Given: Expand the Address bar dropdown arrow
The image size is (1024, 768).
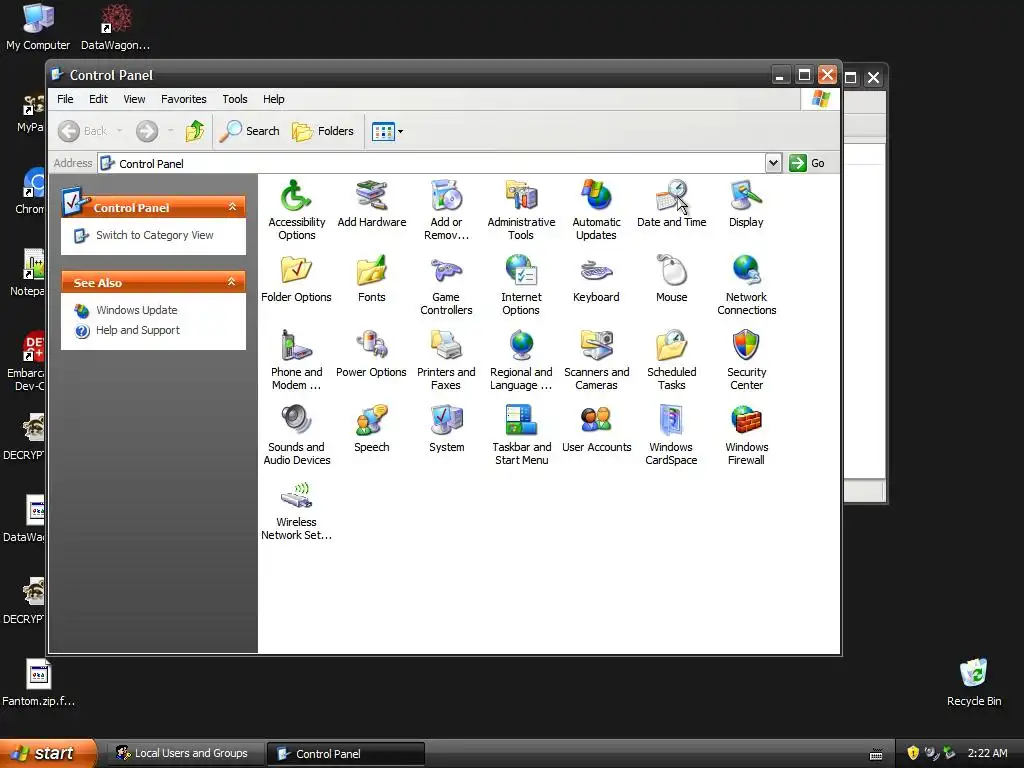Looking at the screenshot, I should (773, 163).
